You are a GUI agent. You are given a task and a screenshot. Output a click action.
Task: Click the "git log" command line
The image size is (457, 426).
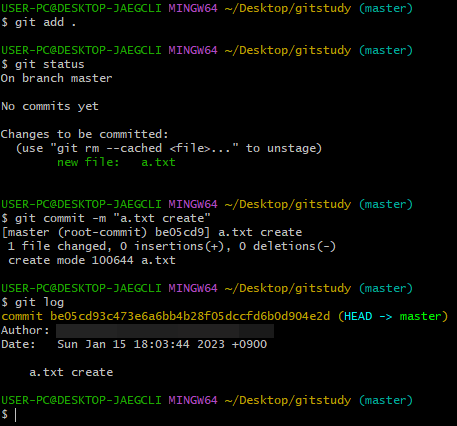pos(32,302)
